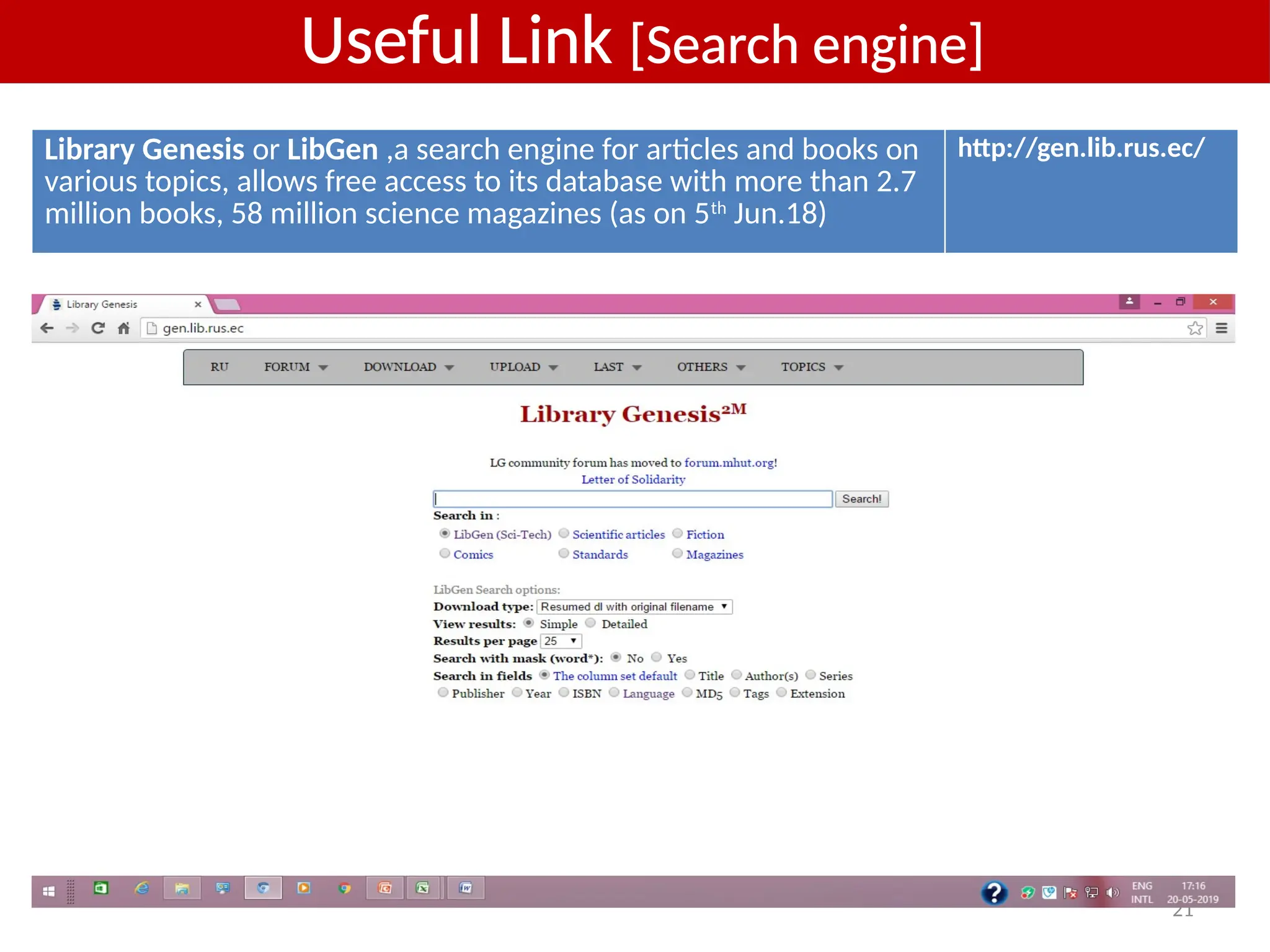Click the blue help question mark icon
The height and width of the screenshot is (952, 1270).
click(994, 892)
